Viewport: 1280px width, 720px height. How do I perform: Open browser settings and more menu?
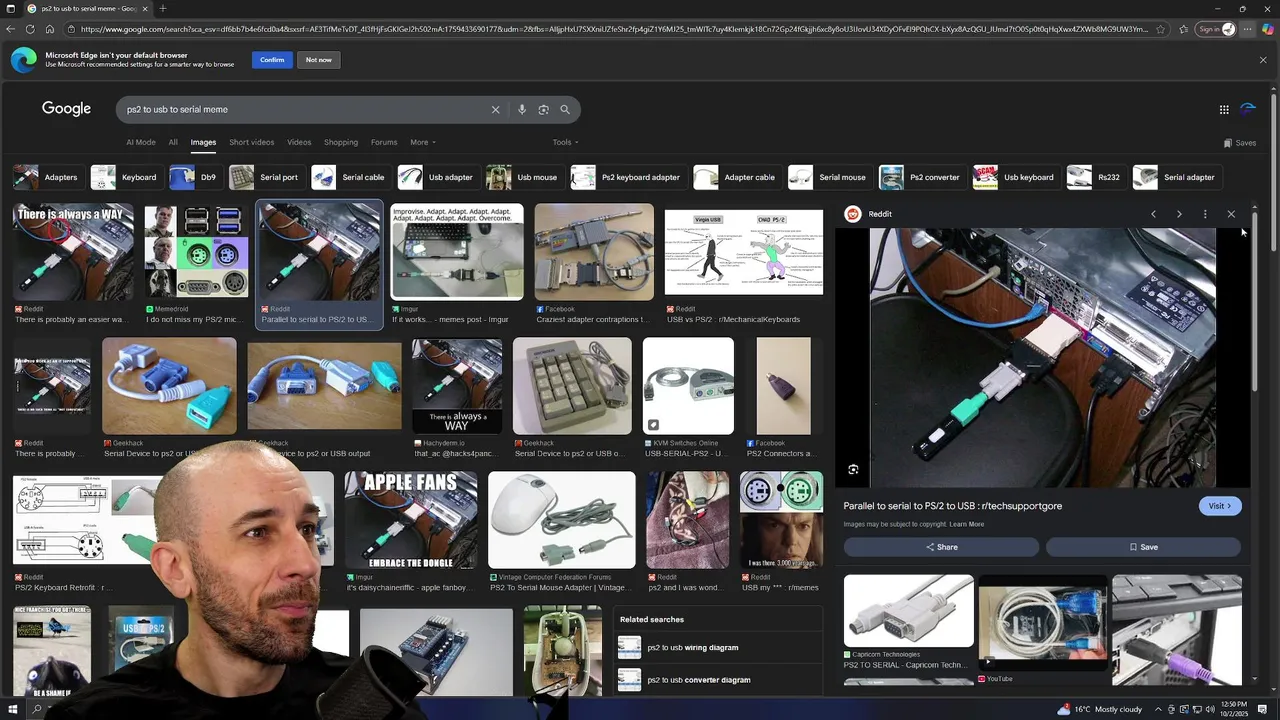(x=1247, y=29)
